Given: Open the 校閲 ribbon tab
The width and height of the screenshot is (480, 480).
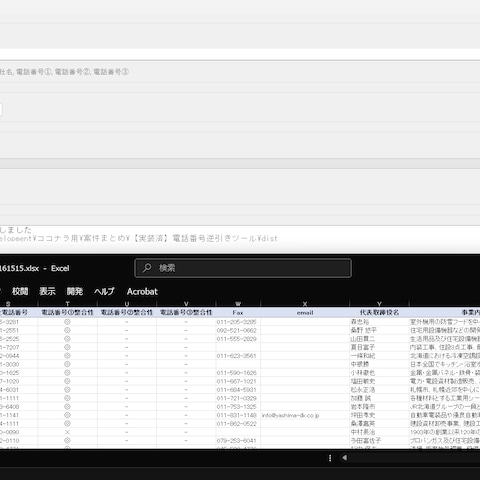Looking at the screenshot, I should [x=20, y=291].
